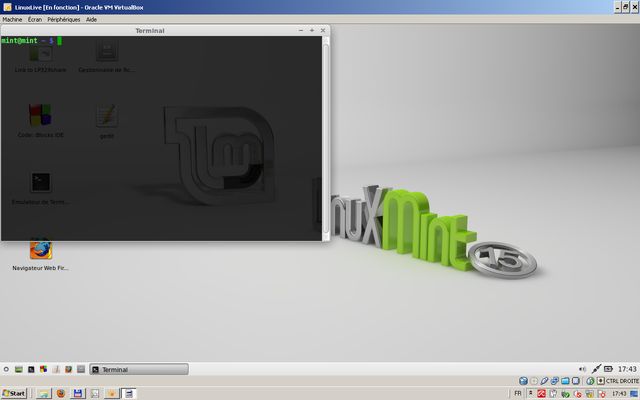
Task: Open the Périphériques menu
Action: [x=63, y=19]
